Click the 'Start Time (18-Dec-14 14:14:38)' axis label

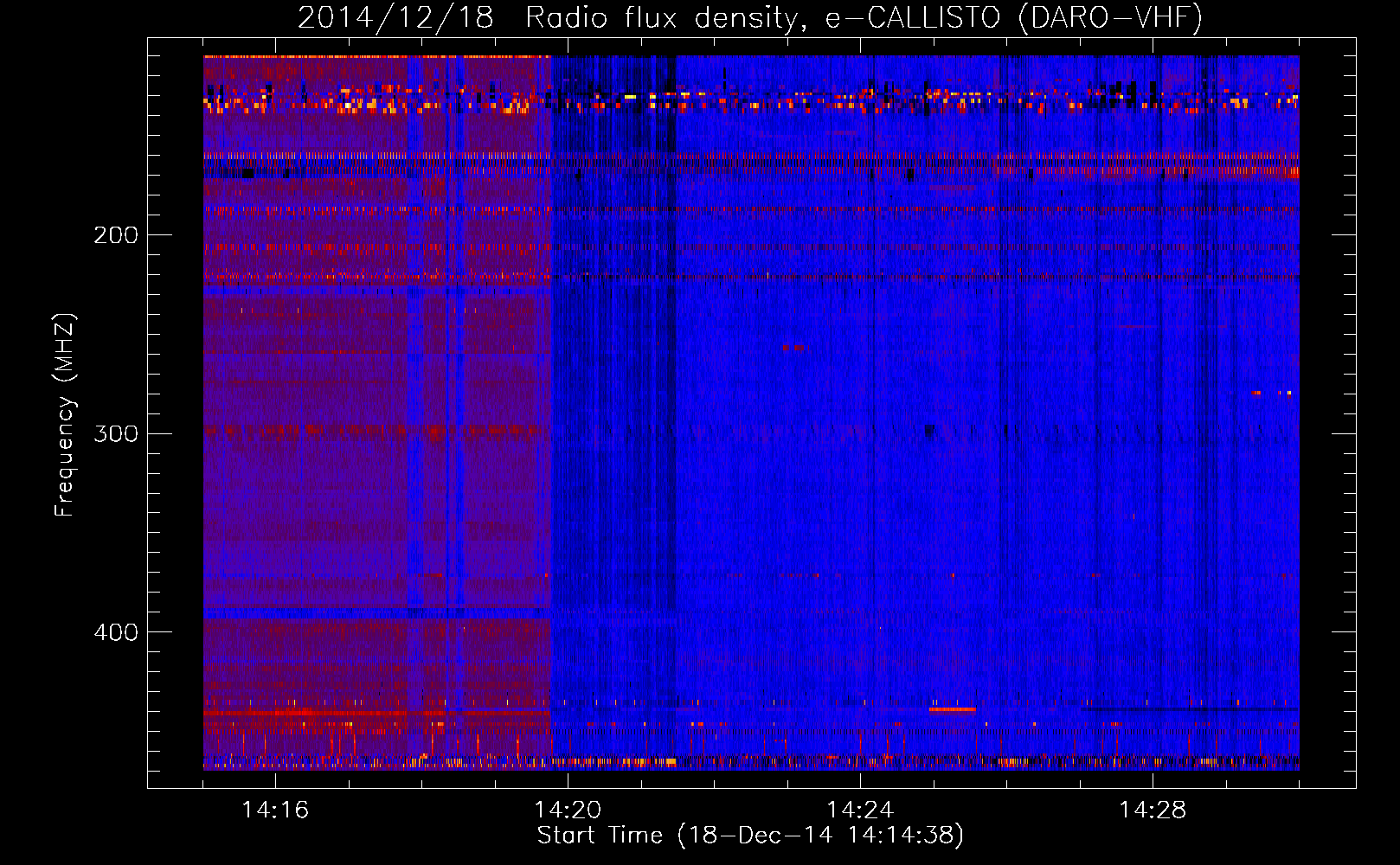click(750, 836)
